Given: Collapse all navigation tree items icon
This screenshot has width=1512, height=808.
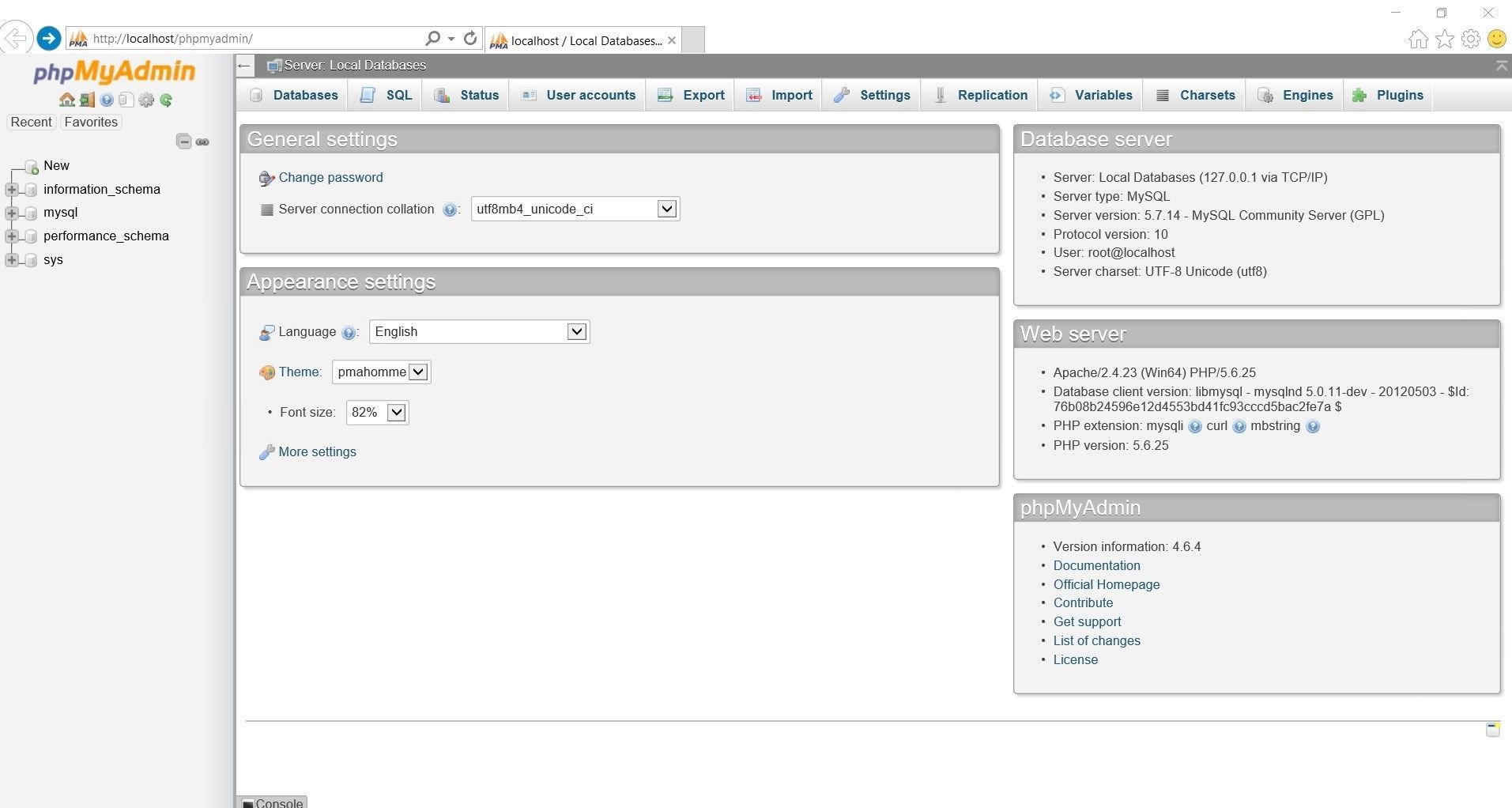Looking at the screenshot, I should point(183,142).
